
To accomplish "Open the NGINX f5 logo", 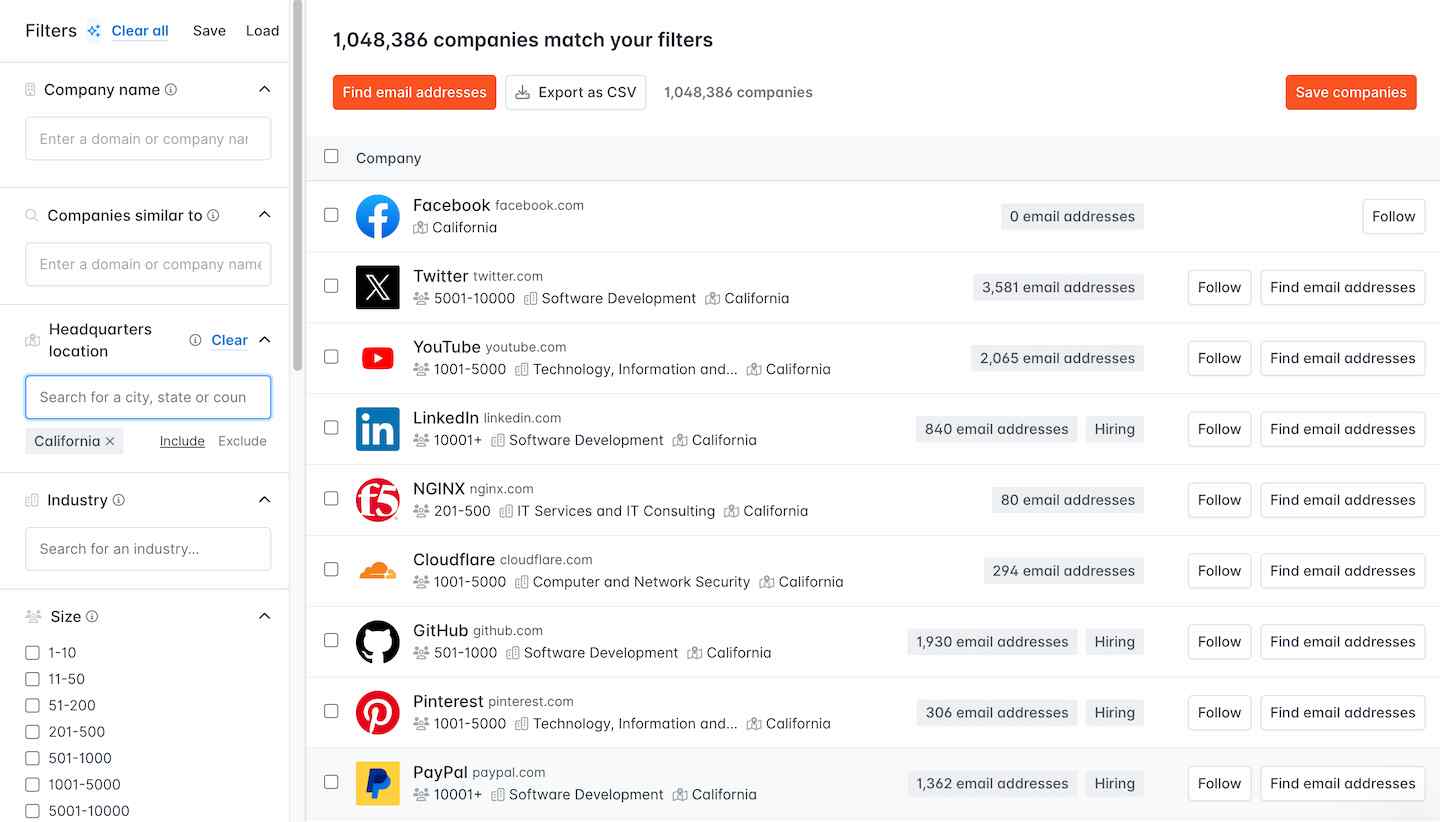I will (377, 500).
